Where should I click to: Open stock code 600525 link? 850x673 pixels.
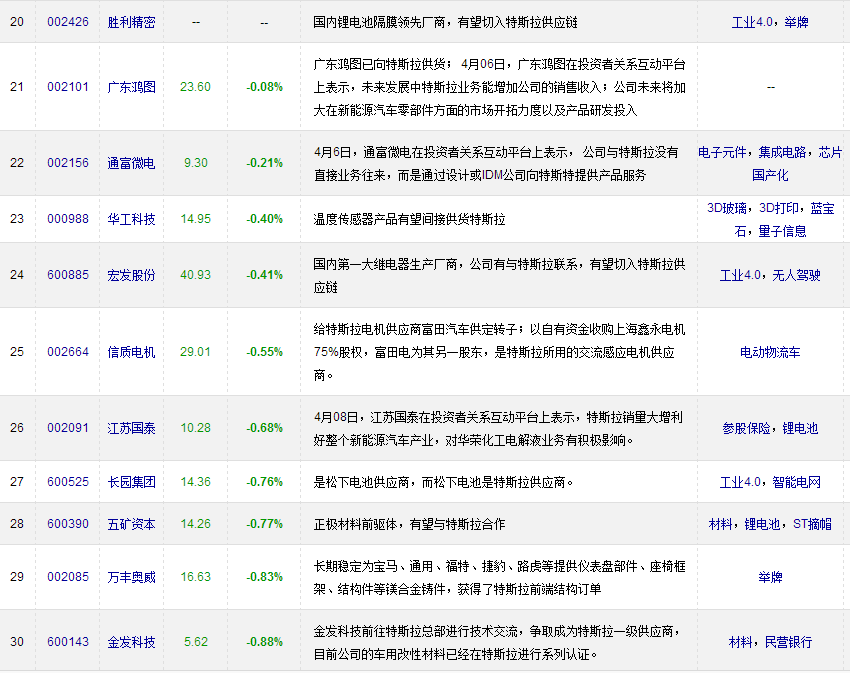[68, 482]
